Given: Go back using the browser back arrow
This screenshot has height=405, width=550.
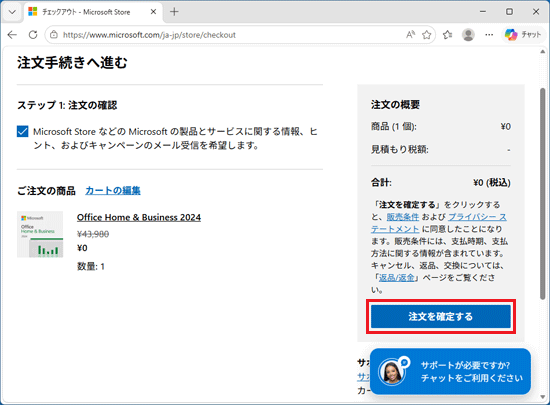Looking at the screenshot, I should click(x=12, y=35).
